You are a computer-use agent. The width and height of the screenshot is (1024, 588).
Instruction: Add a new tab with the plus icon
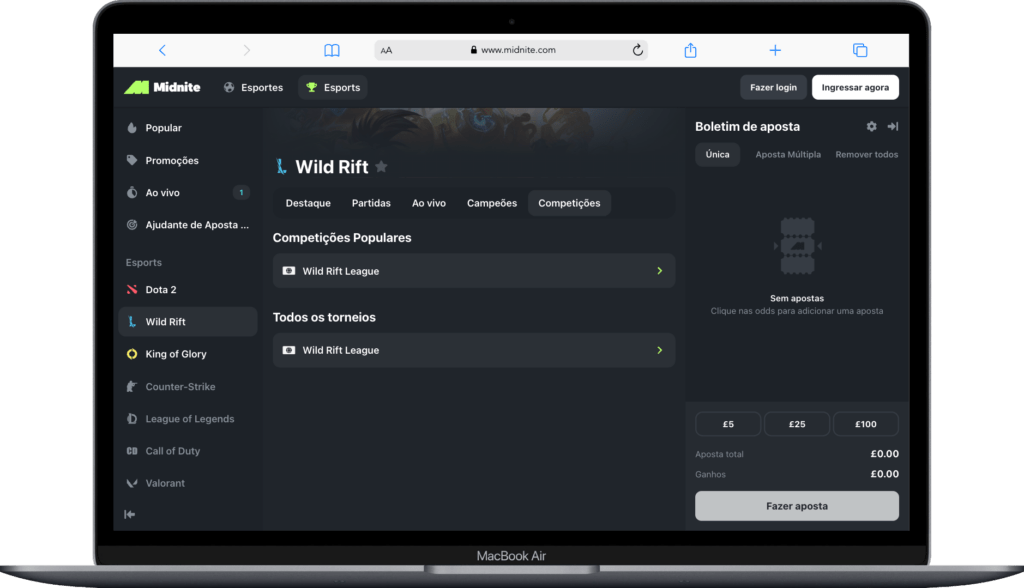tap(775, 50)
